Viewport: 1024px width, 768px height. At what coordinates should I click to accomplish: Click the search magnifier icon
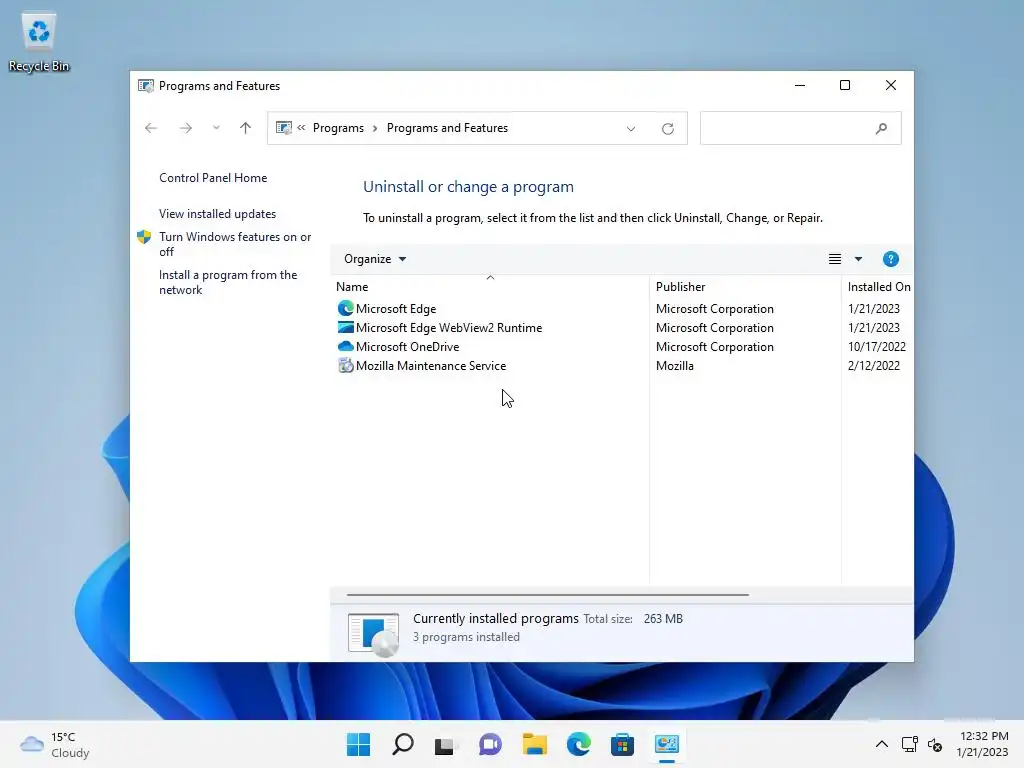click(881, 129)
